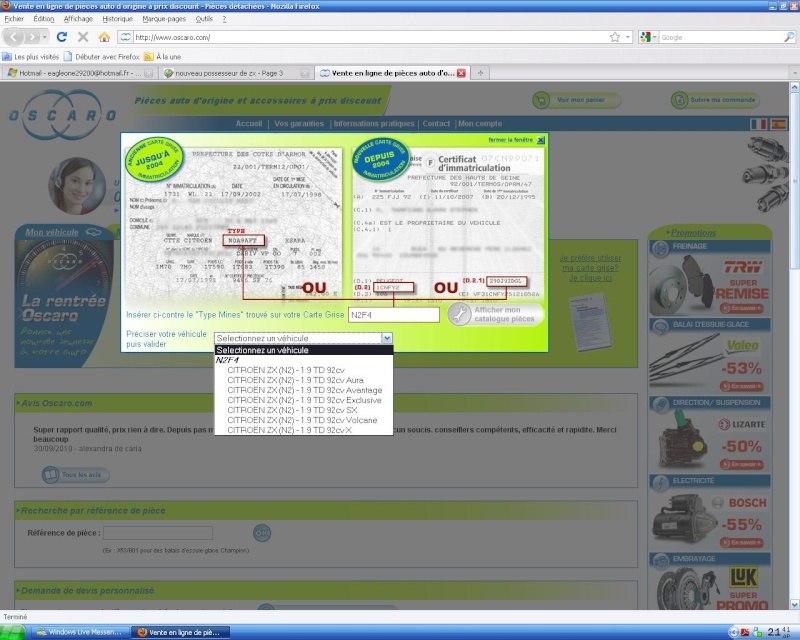
Task: Open the Firefox home page icon
Action: [104, 37]
